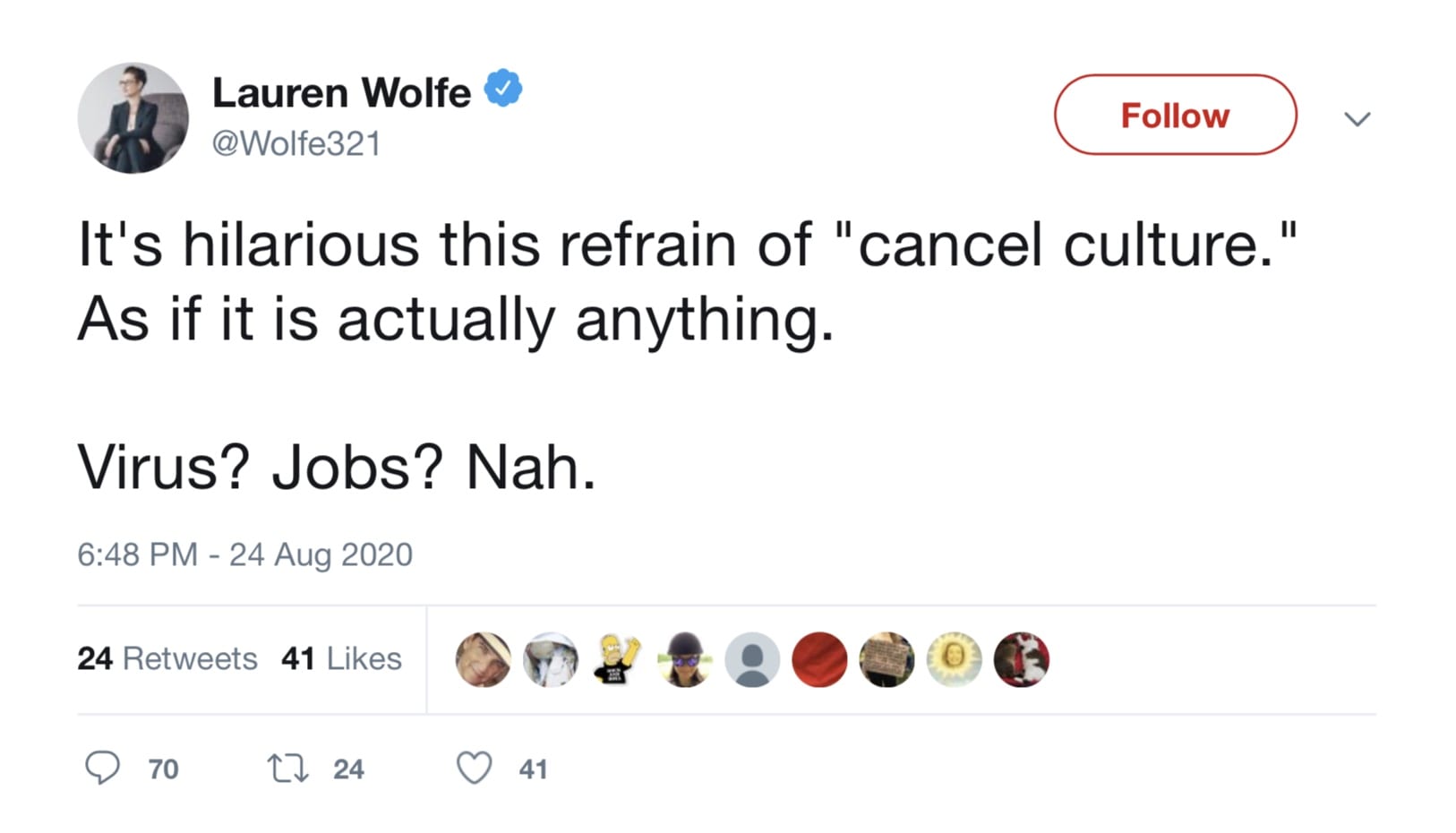Open the sun face liker avatar
Screen dimensions: 1456x833
click(x=954, y=660)
